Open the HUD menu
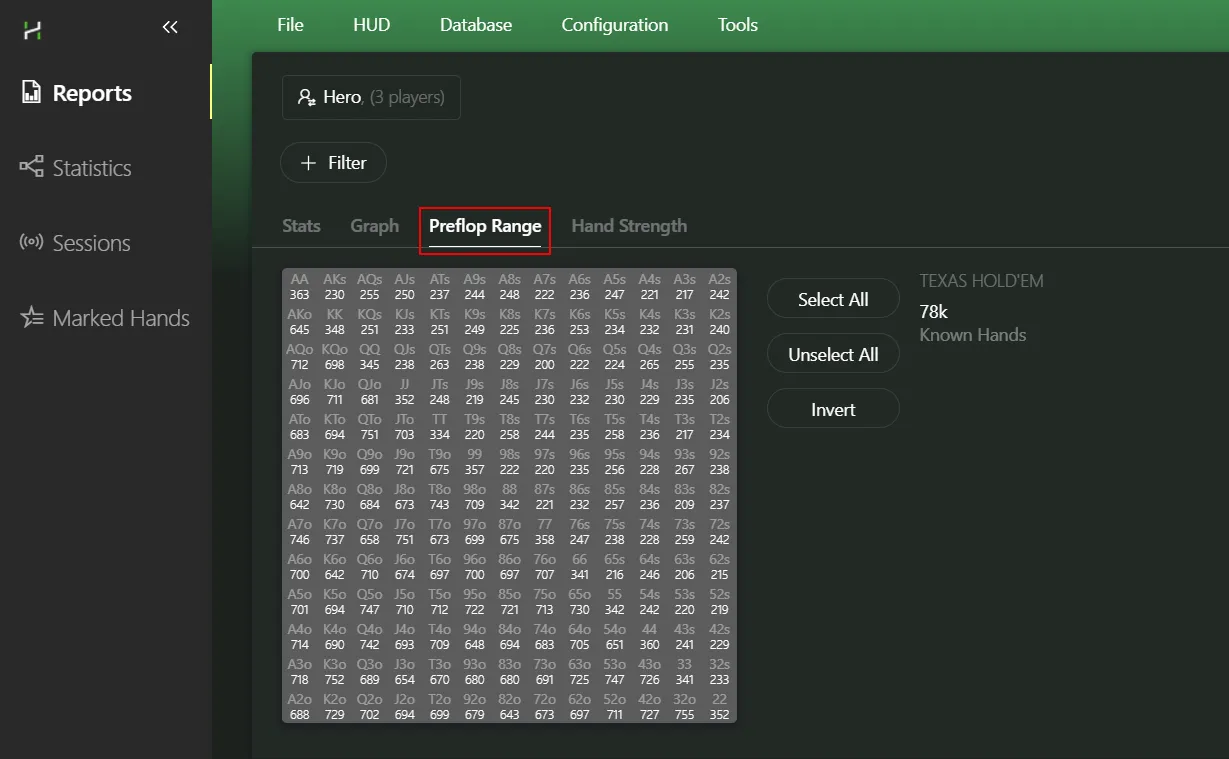1229x759 pixels. point(371,25)
